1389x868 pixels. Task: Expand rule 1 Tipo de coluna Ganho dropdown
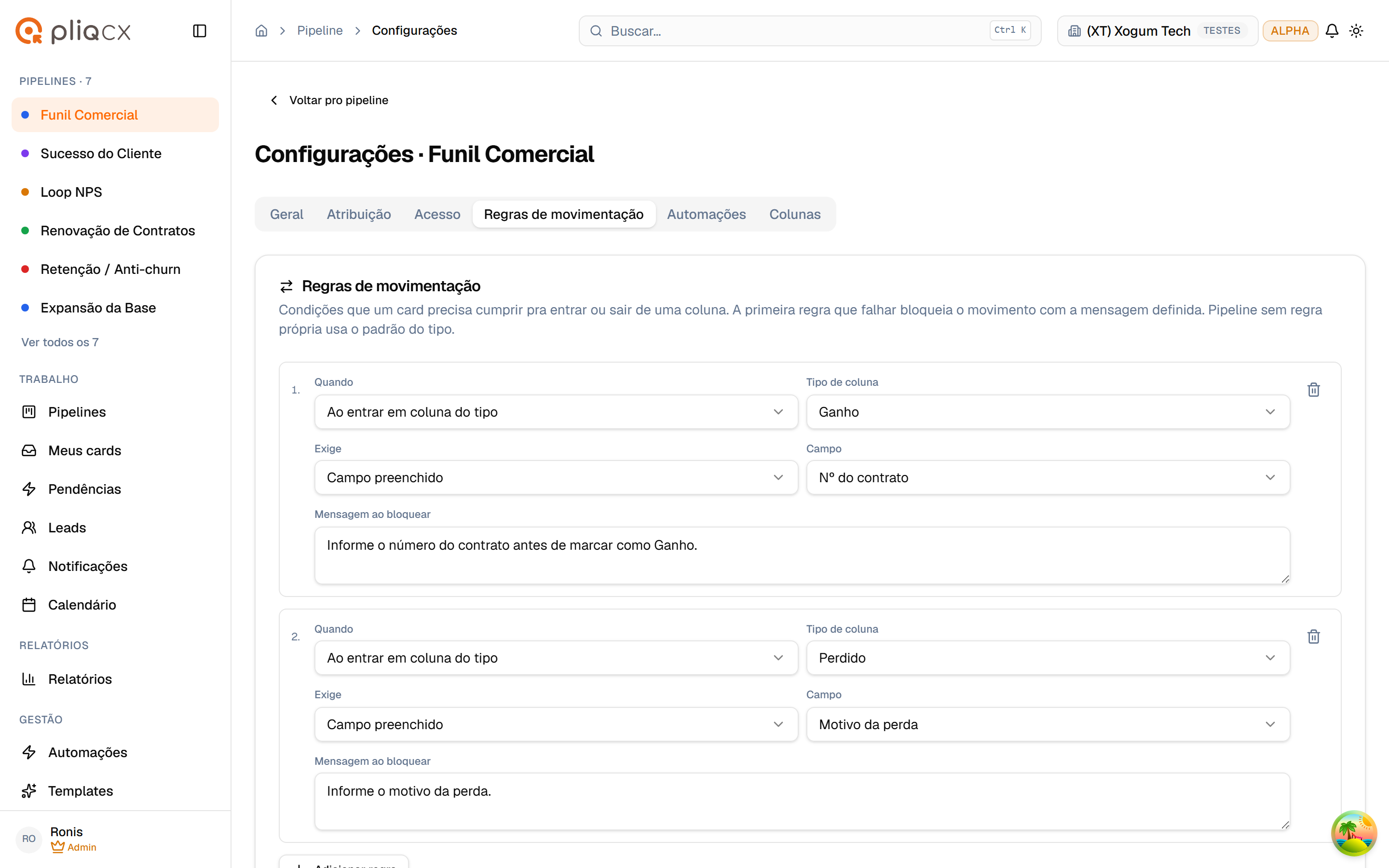pos(1048,412)
